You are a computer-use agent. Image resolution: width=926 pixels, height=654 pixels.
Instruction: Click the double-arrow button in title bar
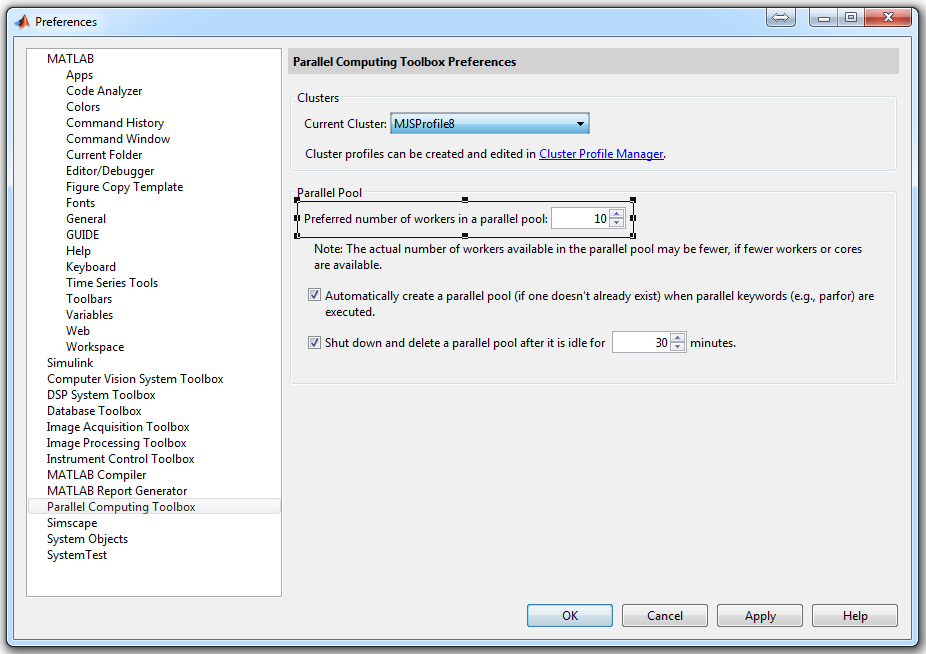coord(780,18)
